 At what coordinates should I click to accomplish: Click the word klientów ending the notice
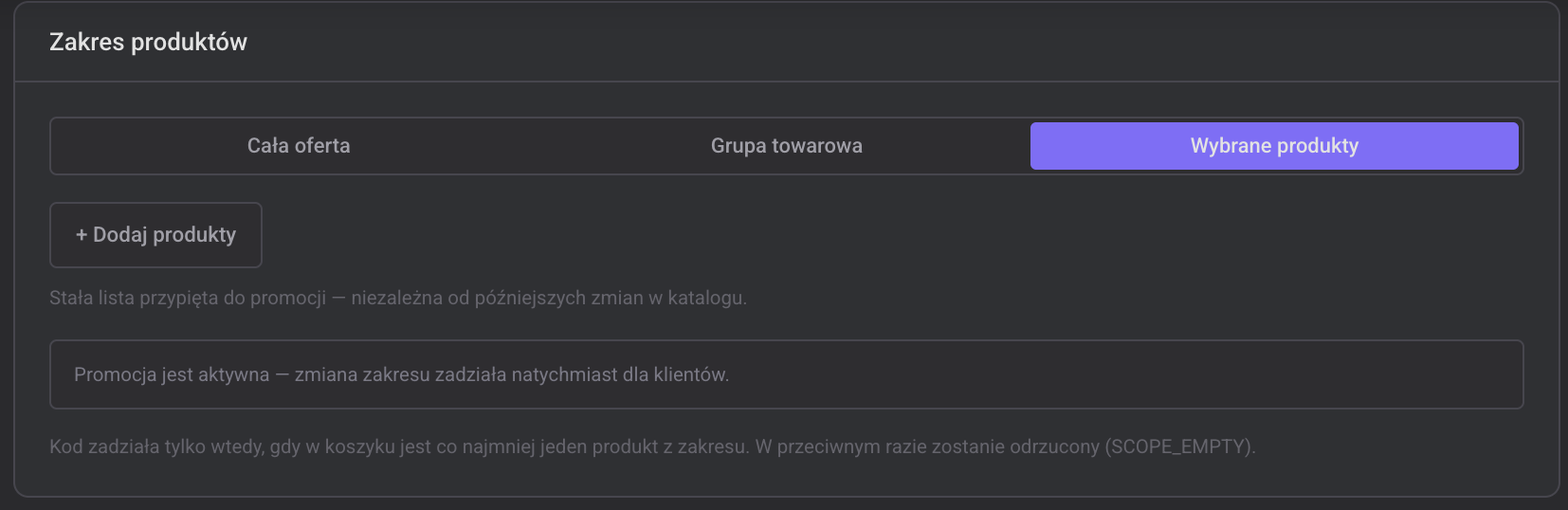tap(691, 374)
